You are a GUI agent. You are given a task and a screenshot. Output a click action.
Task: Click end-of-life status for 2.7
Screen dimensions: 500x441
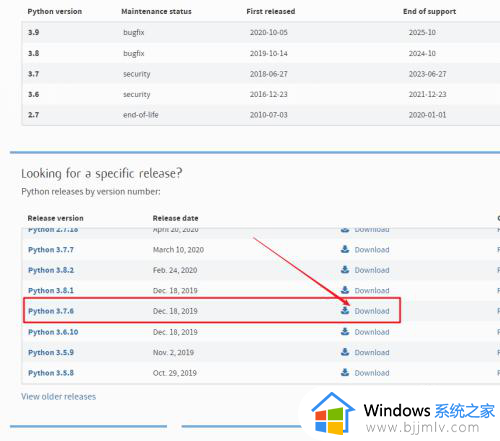point(141,115)
